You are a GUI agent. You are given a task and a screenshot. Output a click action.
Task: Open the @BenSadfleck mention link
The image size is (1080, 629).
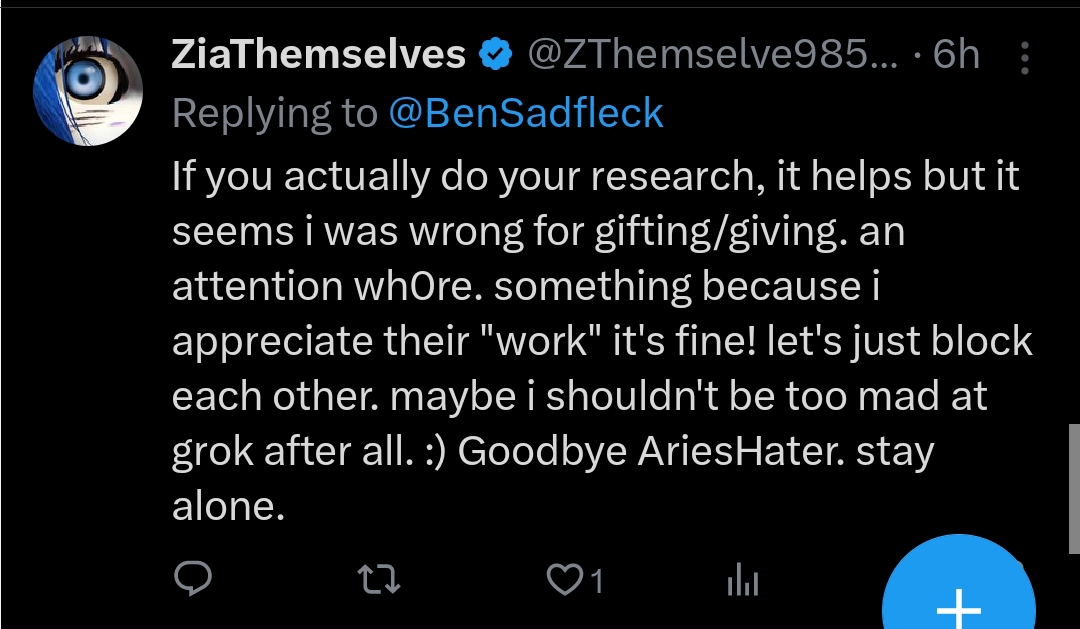point(525,113)
